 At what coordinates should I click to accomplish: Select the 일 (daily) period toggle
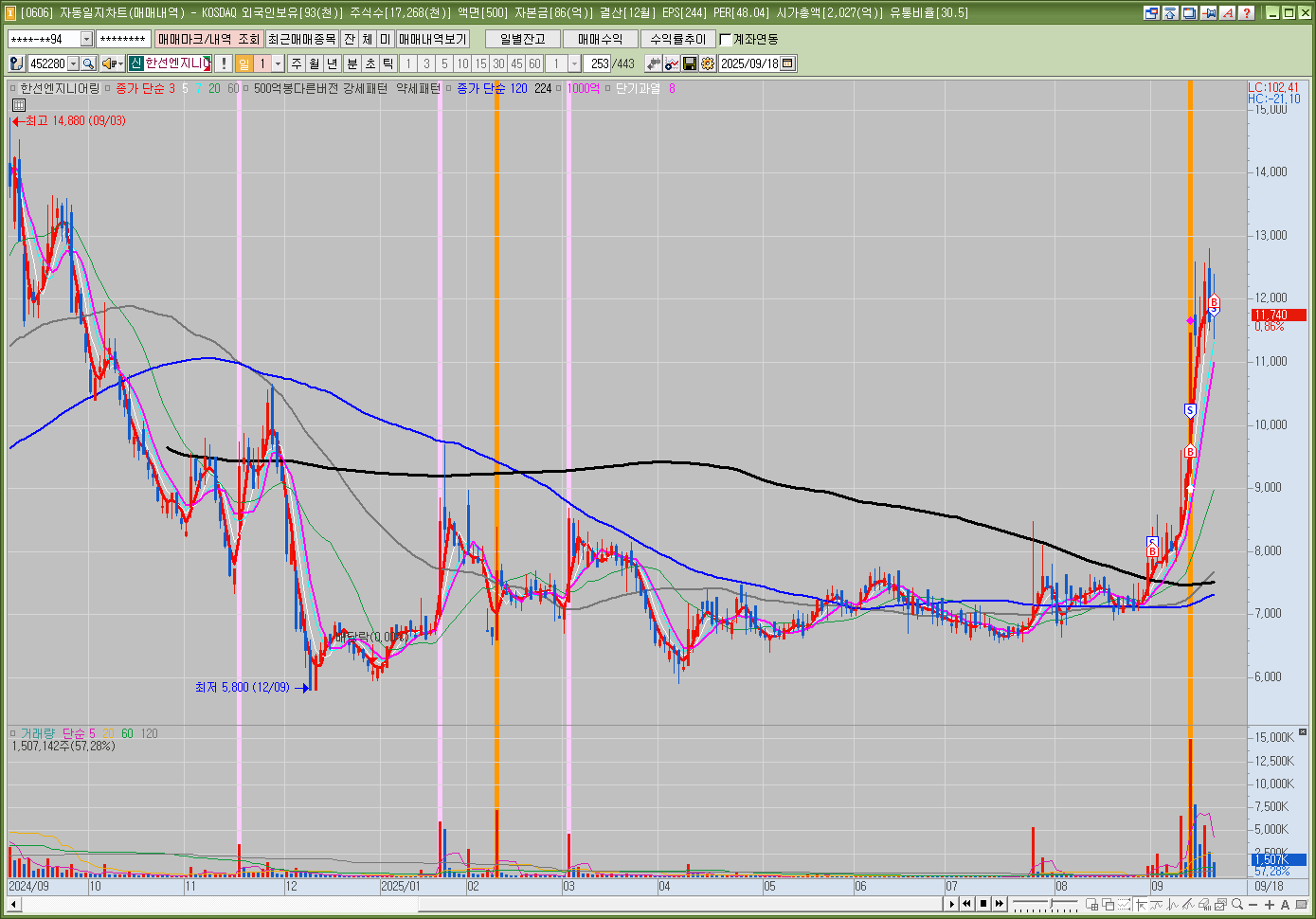click(x=243, y=63)
